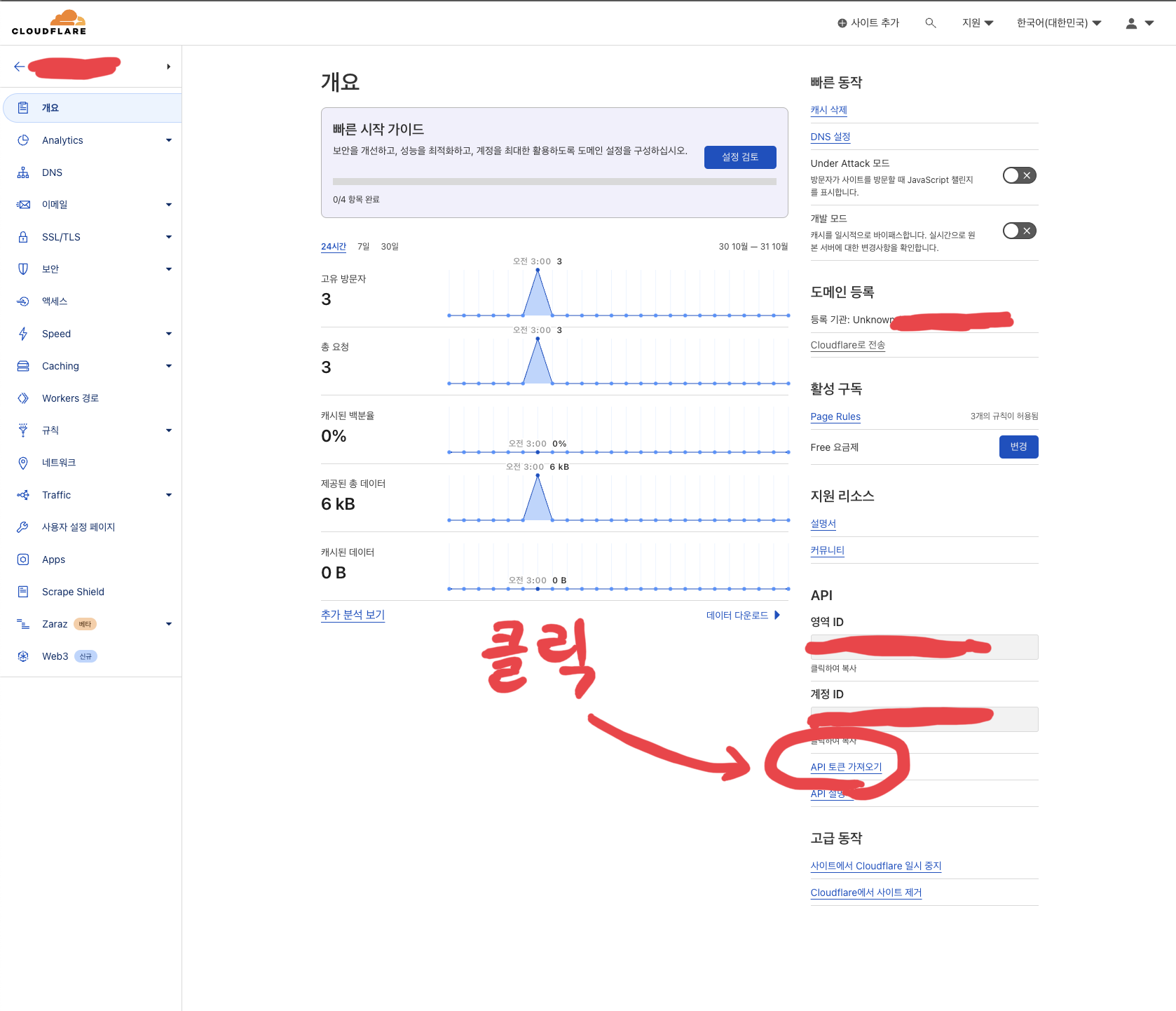Toggle 개발 모드 switch
Screen dimensions: 1176x1011
[x=1019, y=231]
